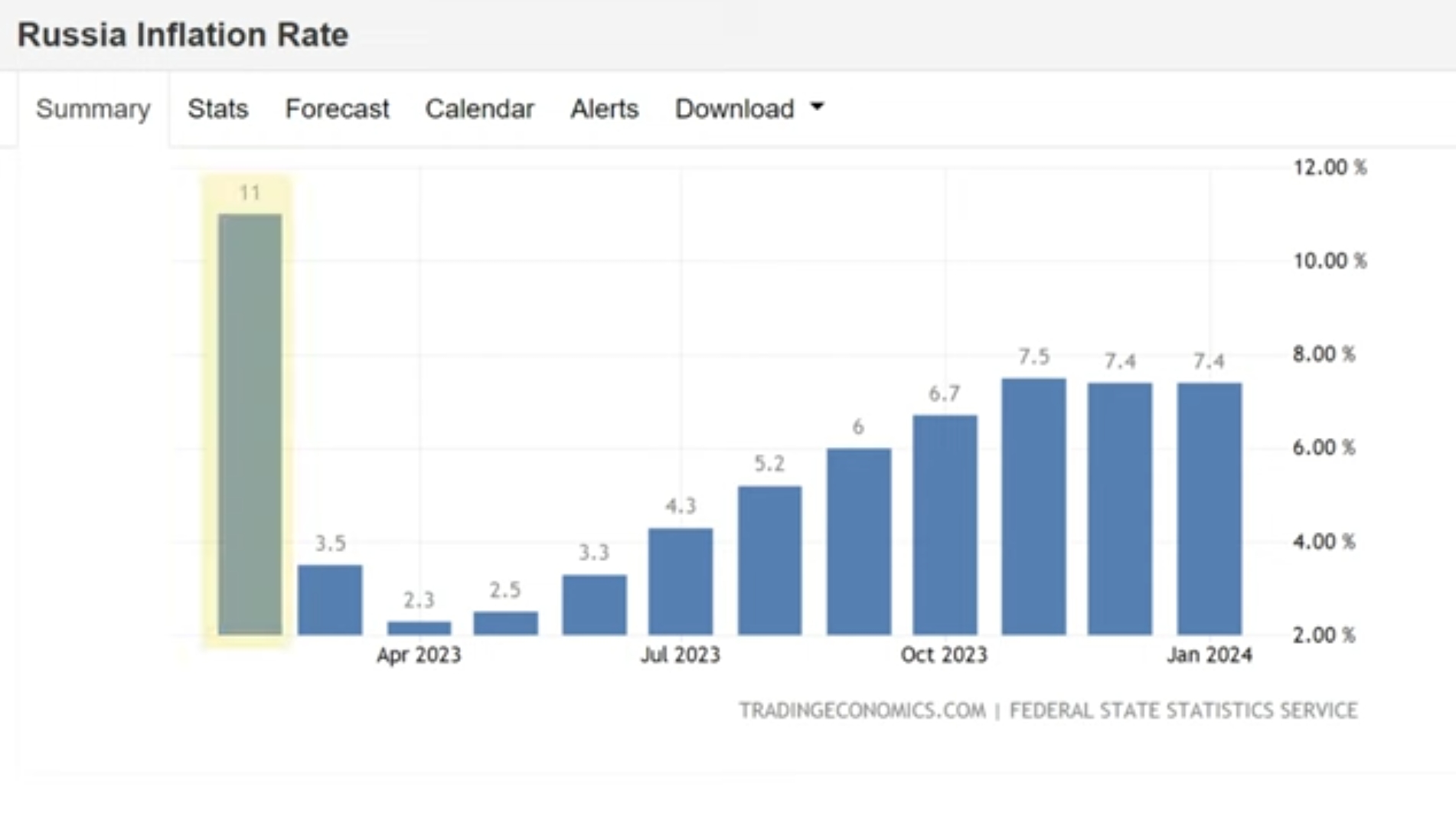Click the 12.00 % axis value
This screenshot has width=1456, height=826.
pyautogui.click(x=1330, y=168)
